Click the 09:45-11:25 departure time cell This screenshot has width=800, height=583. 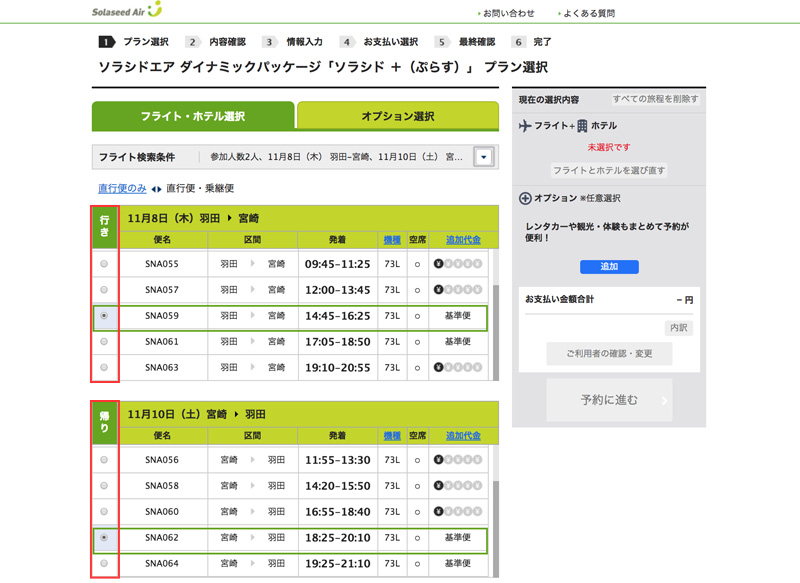[338, 264]
